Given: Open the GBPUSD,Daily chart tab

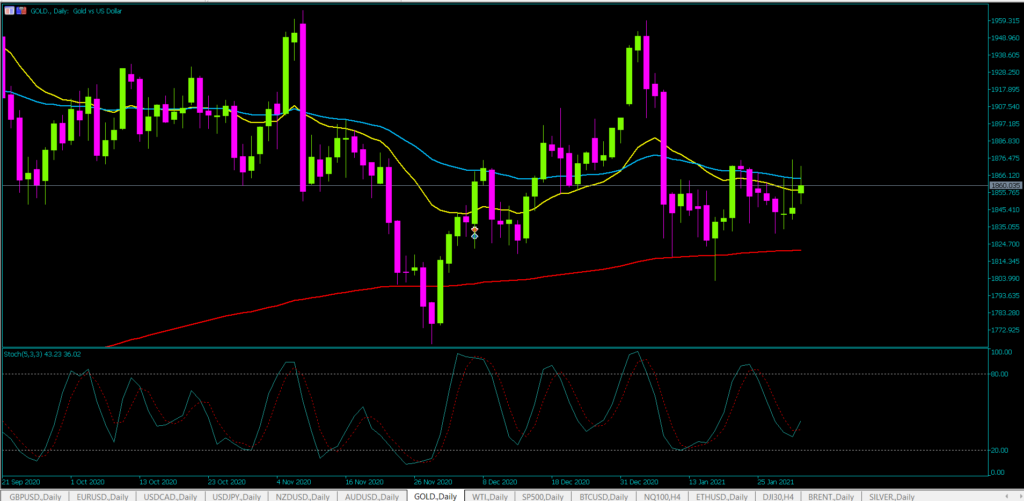Looking at the screenshot, I should (x=34, y=496).
